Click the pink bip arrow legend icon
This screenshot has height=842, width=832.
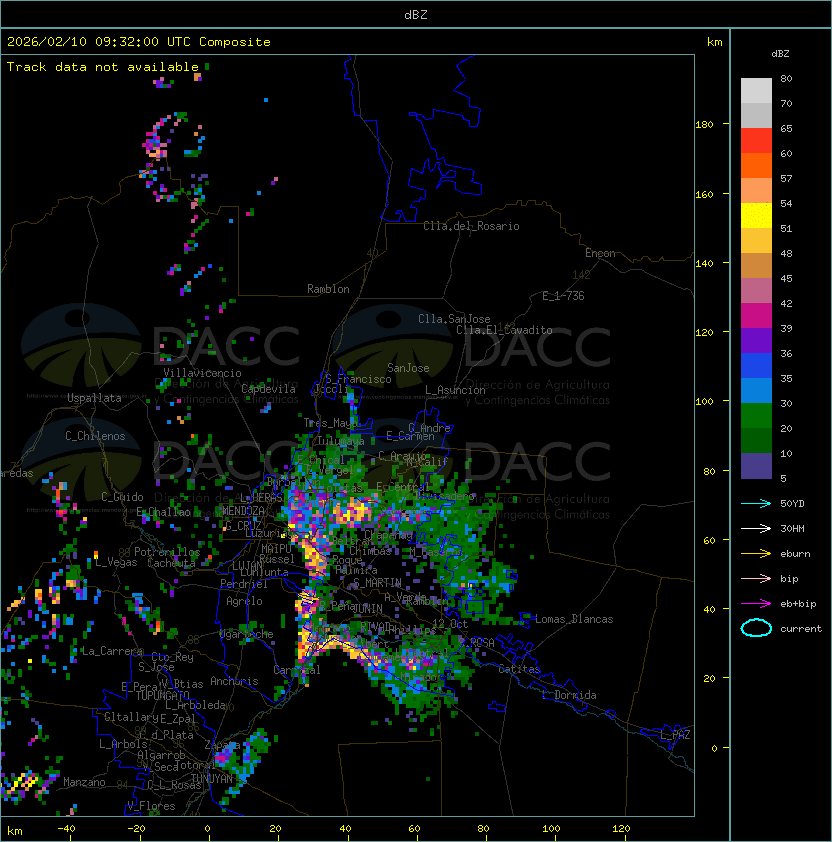tap(756, 579)
